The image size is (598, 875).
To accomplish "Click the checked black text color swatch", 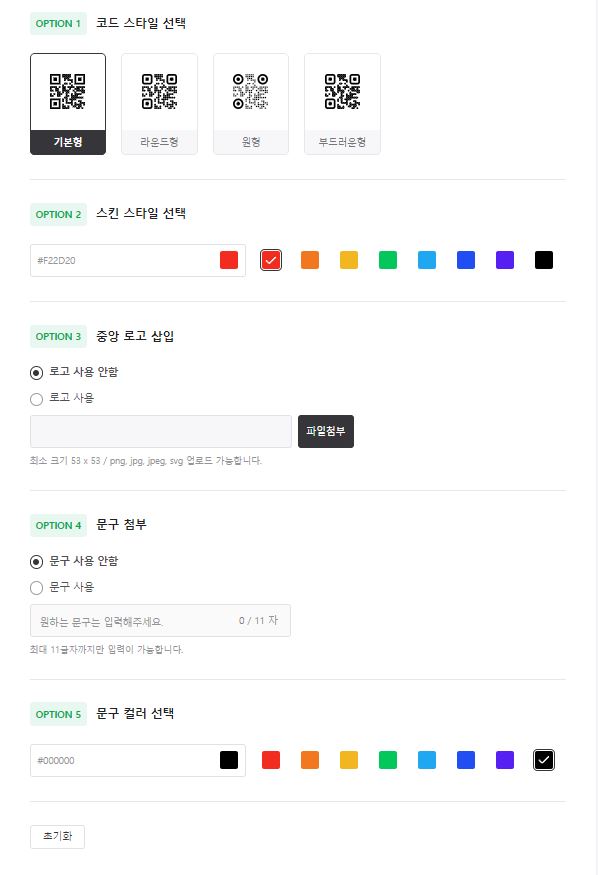I will (544, 760).
